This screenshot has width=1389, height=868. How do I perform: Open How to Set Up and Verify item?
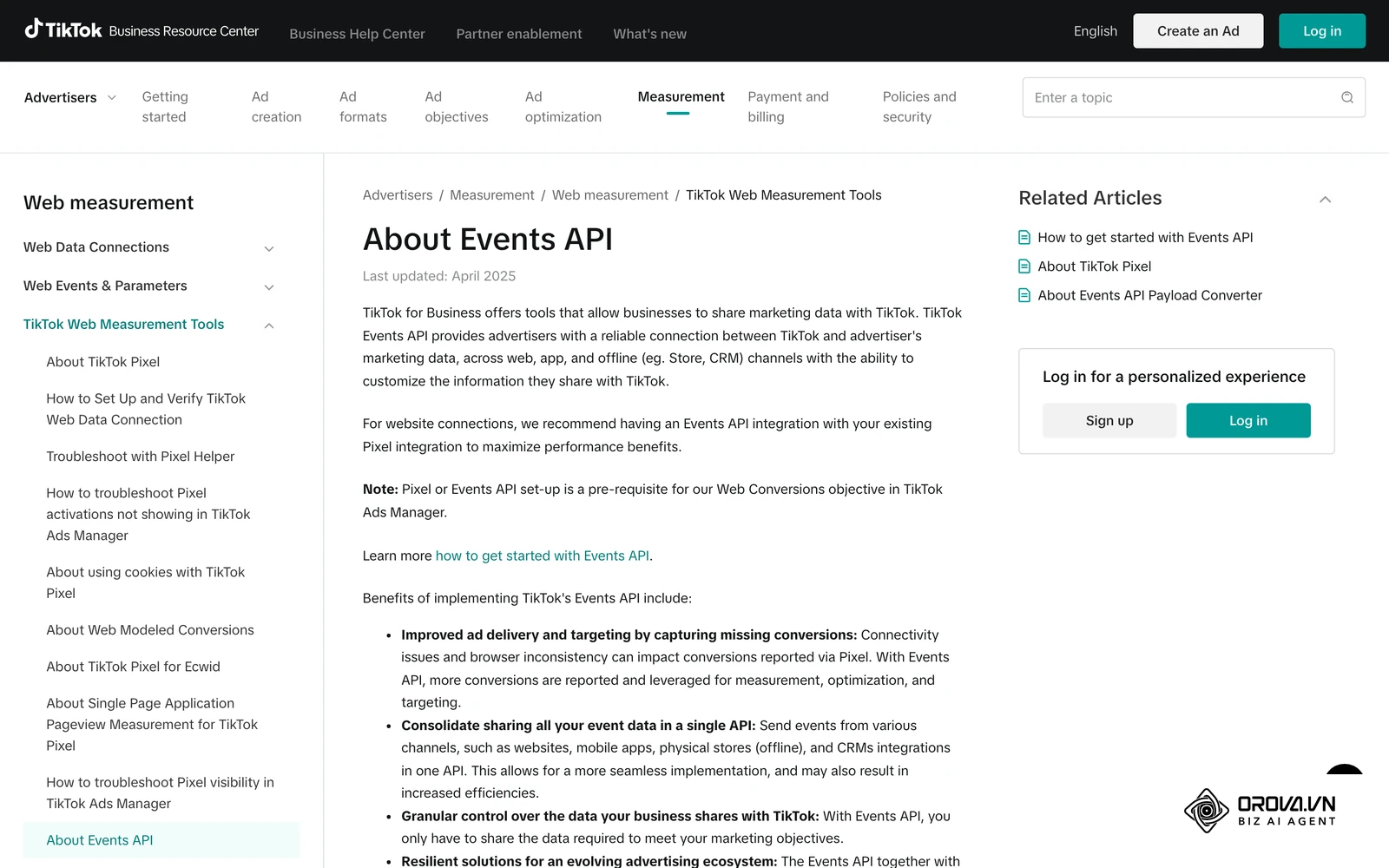146,409
